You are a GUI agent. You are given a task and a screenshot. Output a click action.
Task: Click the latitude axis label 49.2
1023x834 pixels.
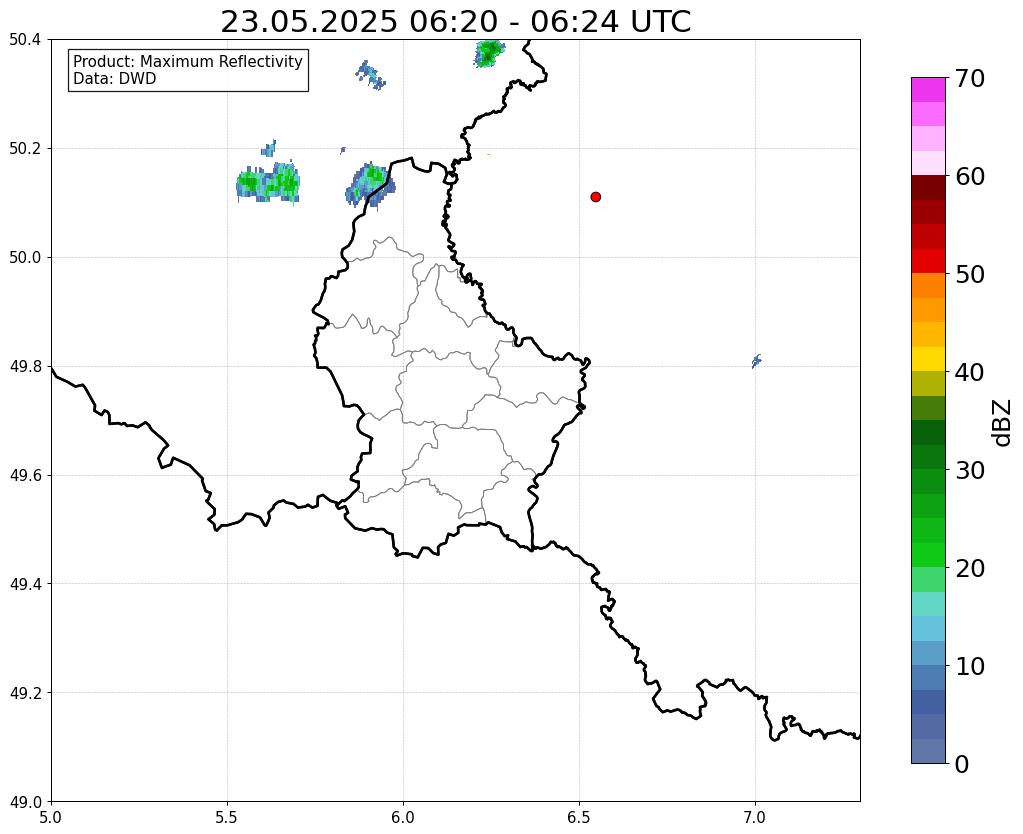[25, 693]
